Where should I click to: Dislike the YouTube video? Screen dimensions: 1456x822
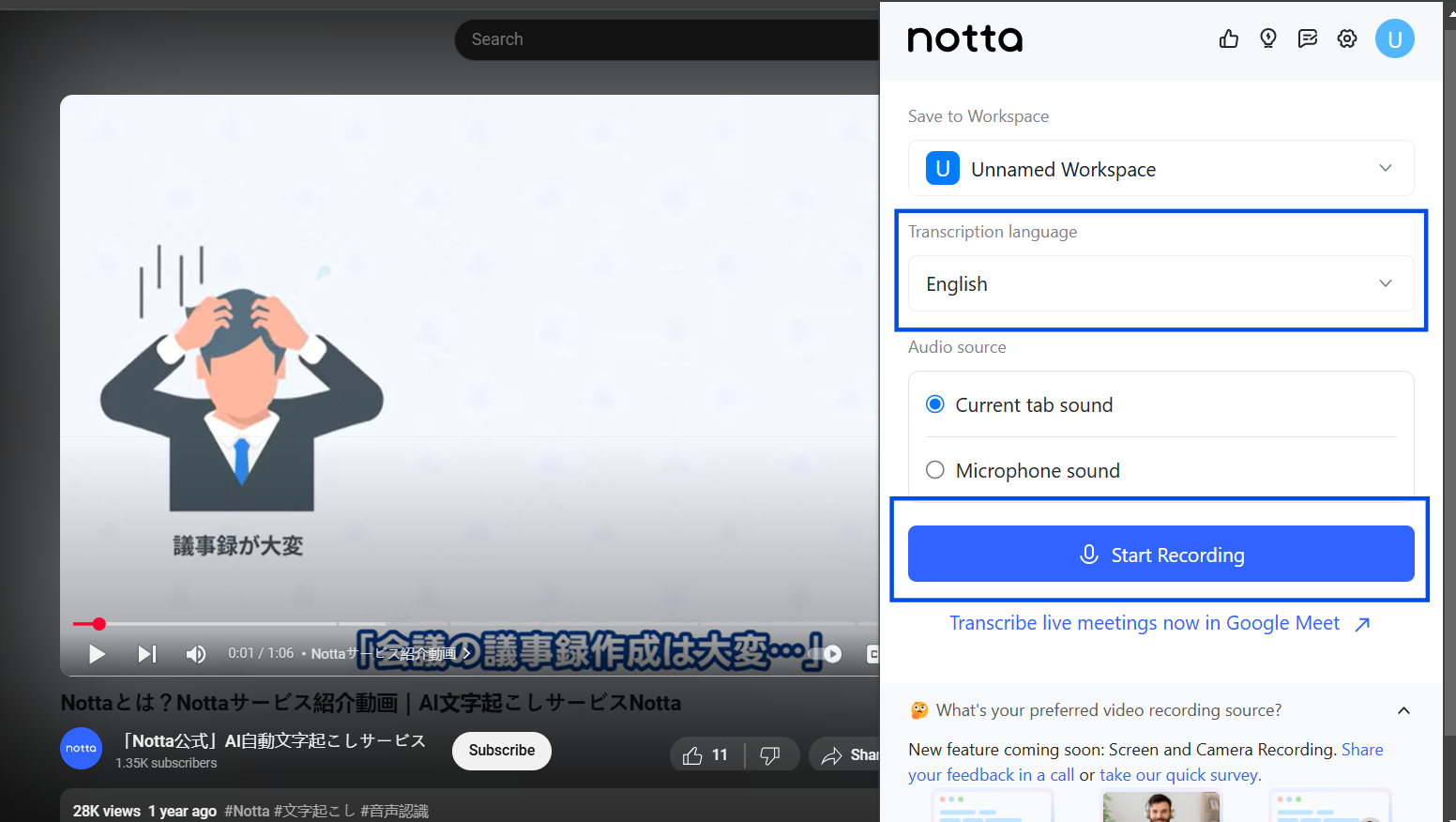tap(770, 755)
